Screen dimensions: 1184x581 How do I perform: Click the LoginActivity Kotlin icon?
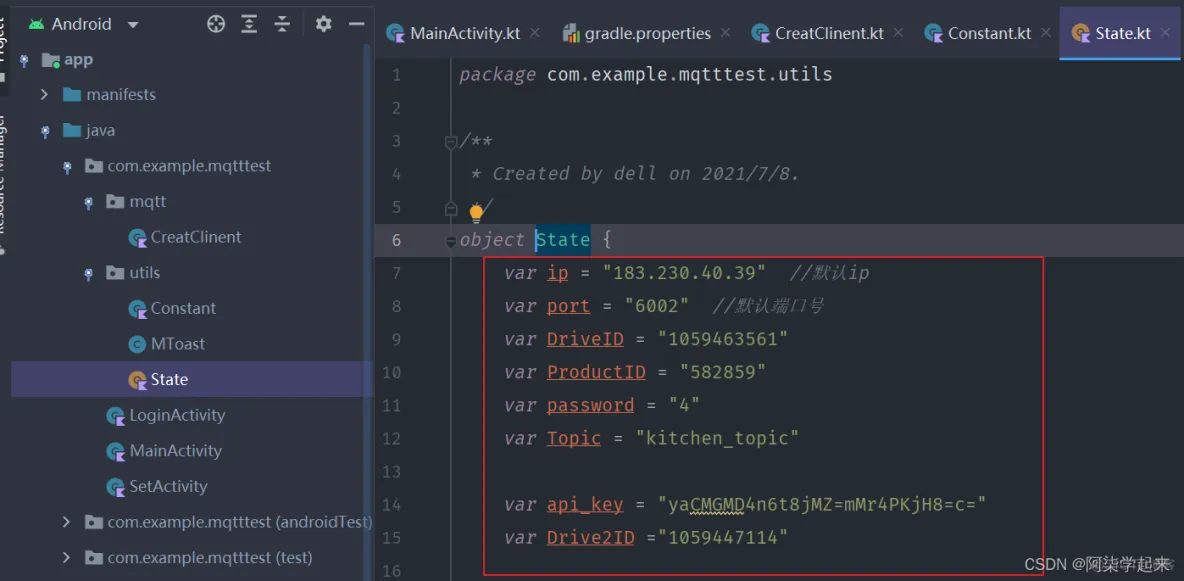click(x=116, y=416)
